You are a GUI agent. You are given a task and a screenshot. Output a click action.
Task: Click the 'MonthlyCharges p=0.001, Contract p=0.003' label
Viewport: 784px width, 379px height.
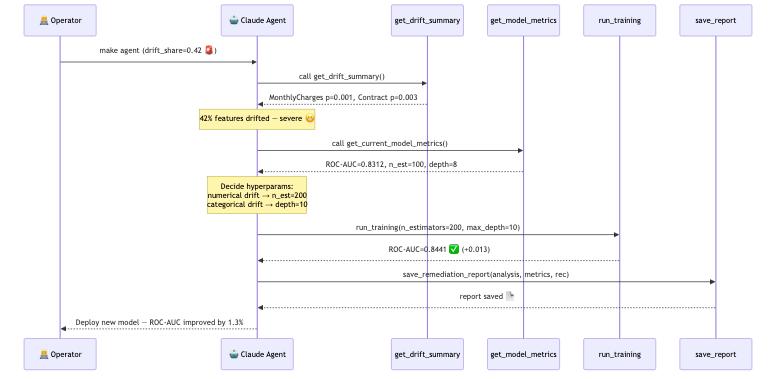343,98
